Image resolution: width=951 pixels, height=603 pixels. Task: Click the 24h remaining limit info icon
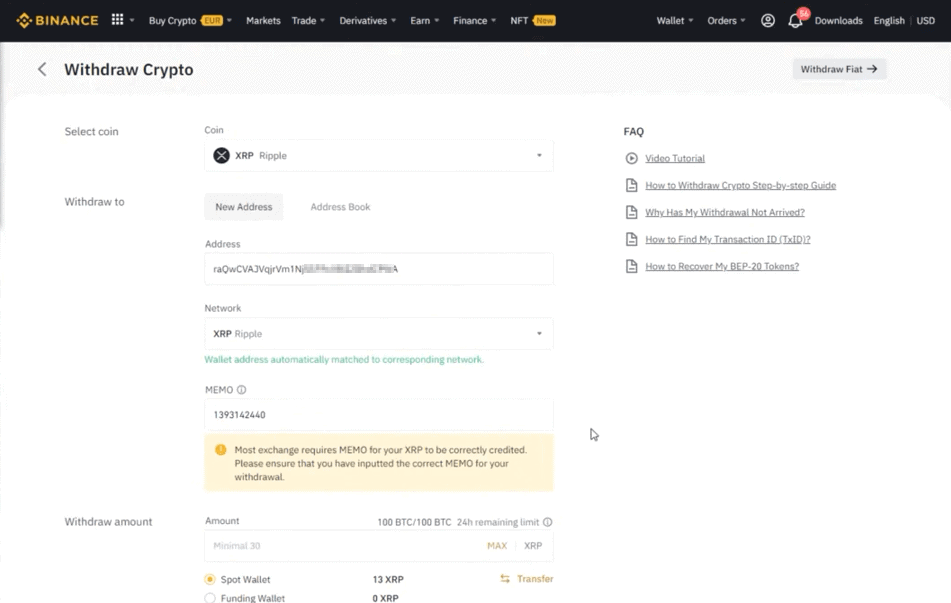point(548,522)
